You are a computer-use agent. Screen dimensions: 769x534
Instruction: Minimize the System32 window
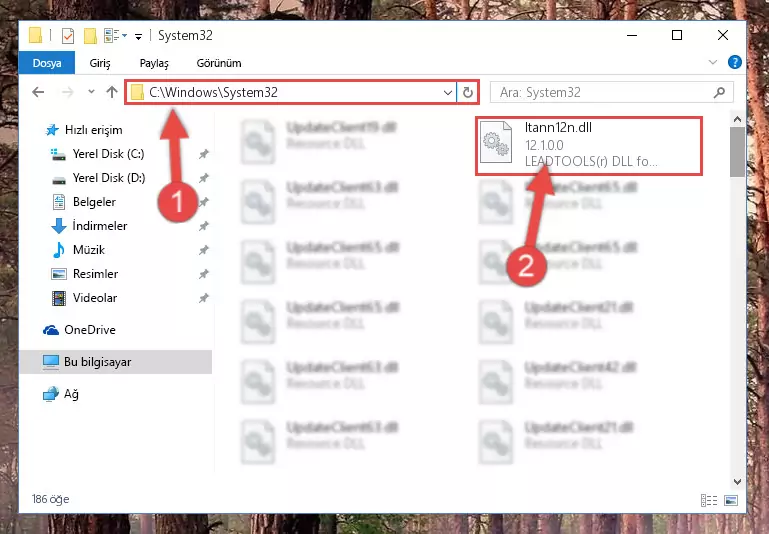tap(632, 35)
